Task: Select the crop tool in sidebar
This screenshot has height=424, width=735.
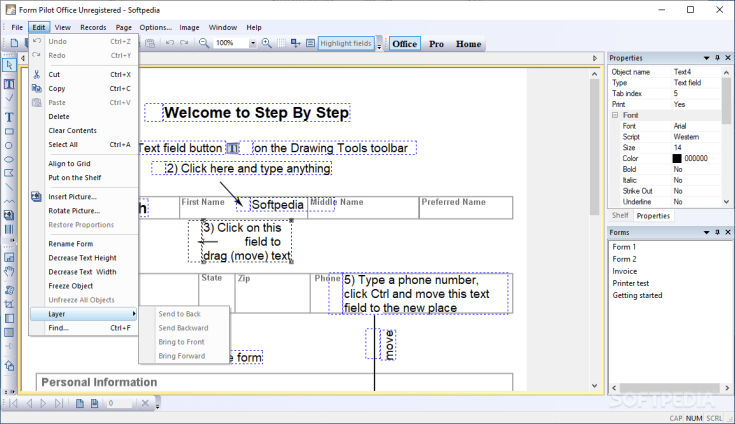Action: point(9,305)
